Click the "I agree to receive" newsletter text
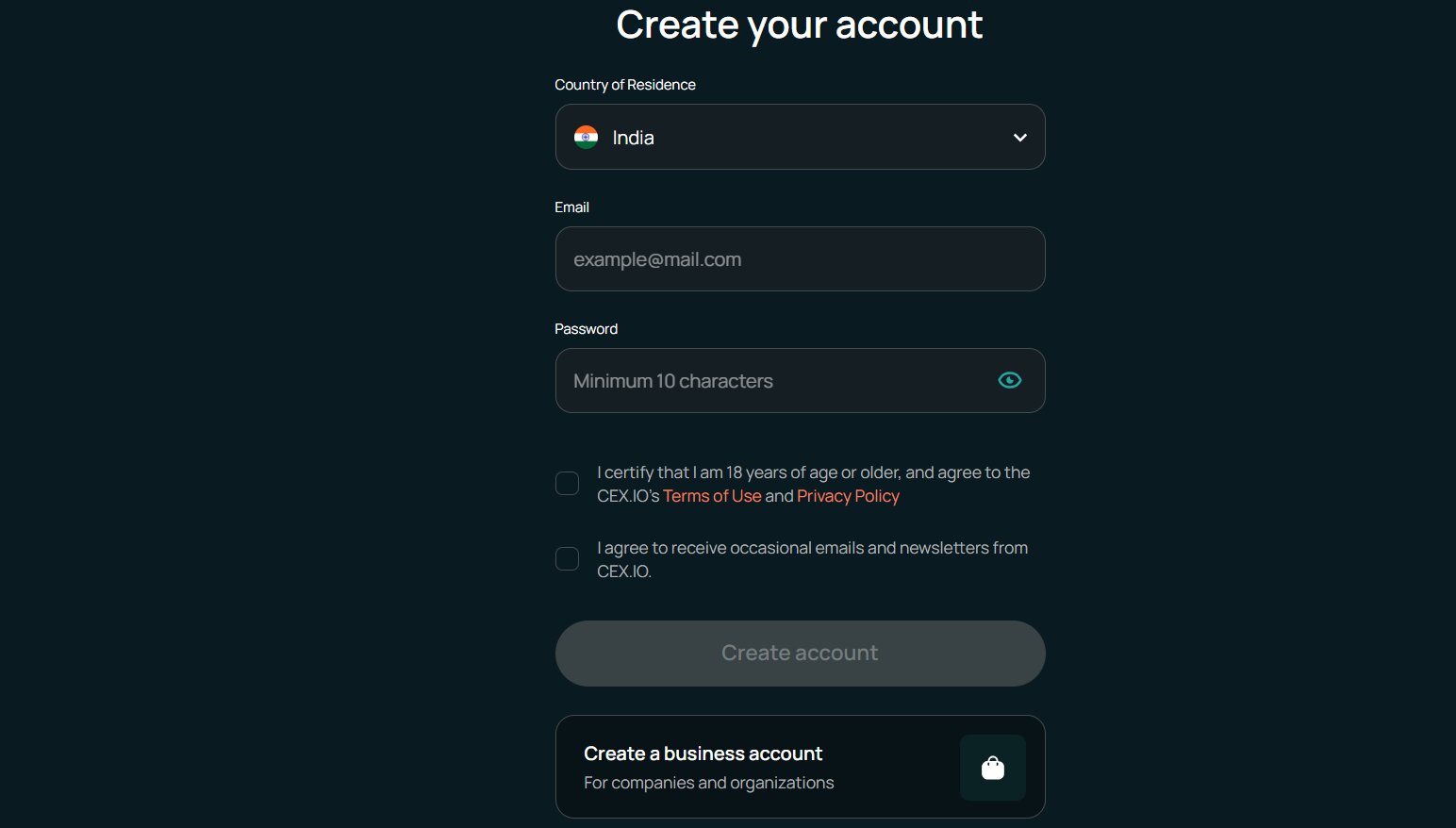Image resolution: width=1456 pixels, height=828 pixels. 812,548
